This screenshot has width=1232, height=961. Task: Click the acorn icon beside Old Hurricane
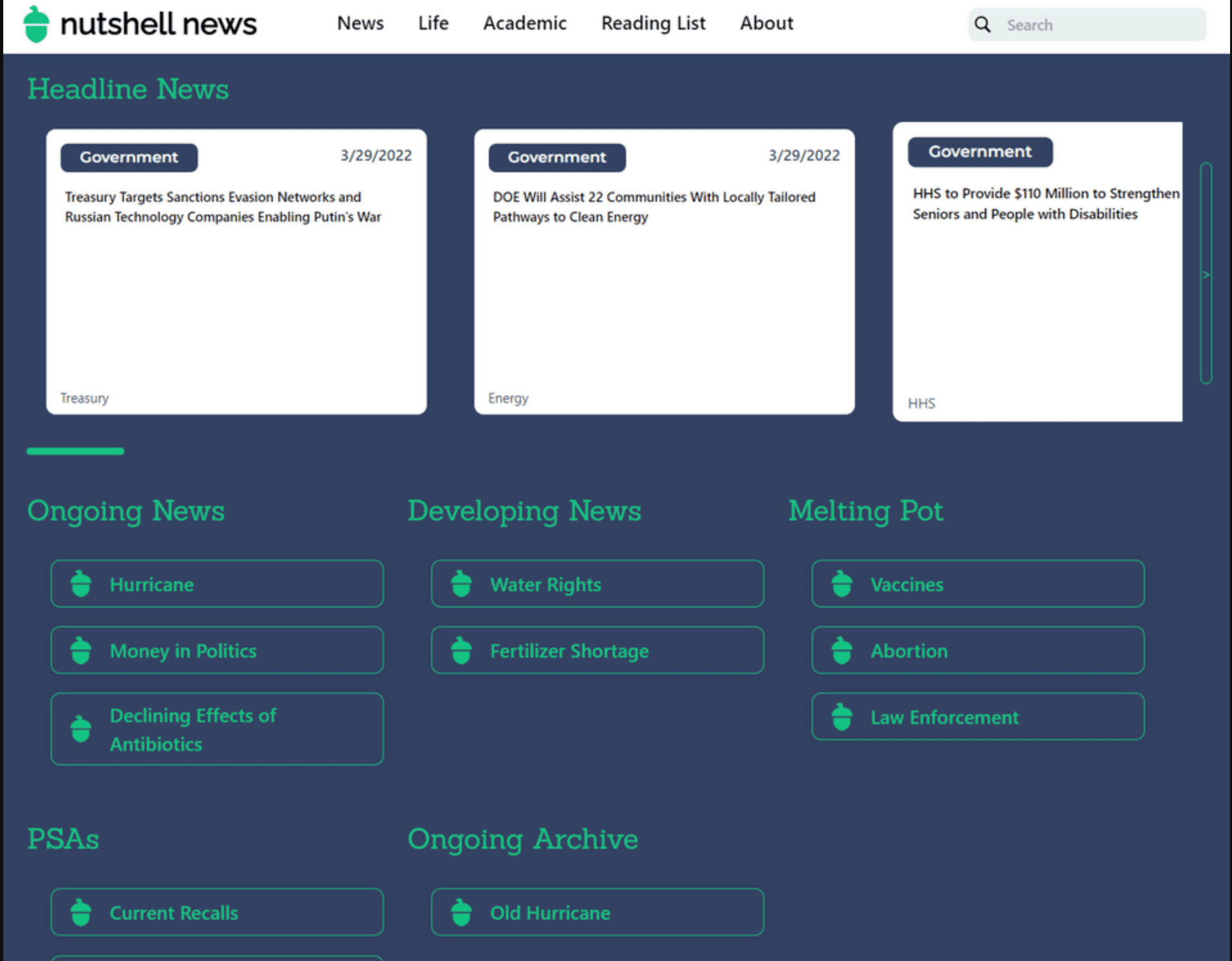click(461, 911)
